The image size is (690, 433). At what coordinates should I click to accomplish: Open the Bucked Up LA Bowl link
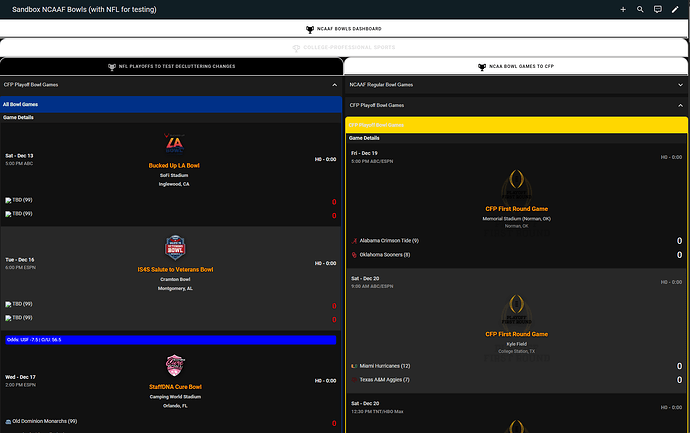[x=174, y=166]
